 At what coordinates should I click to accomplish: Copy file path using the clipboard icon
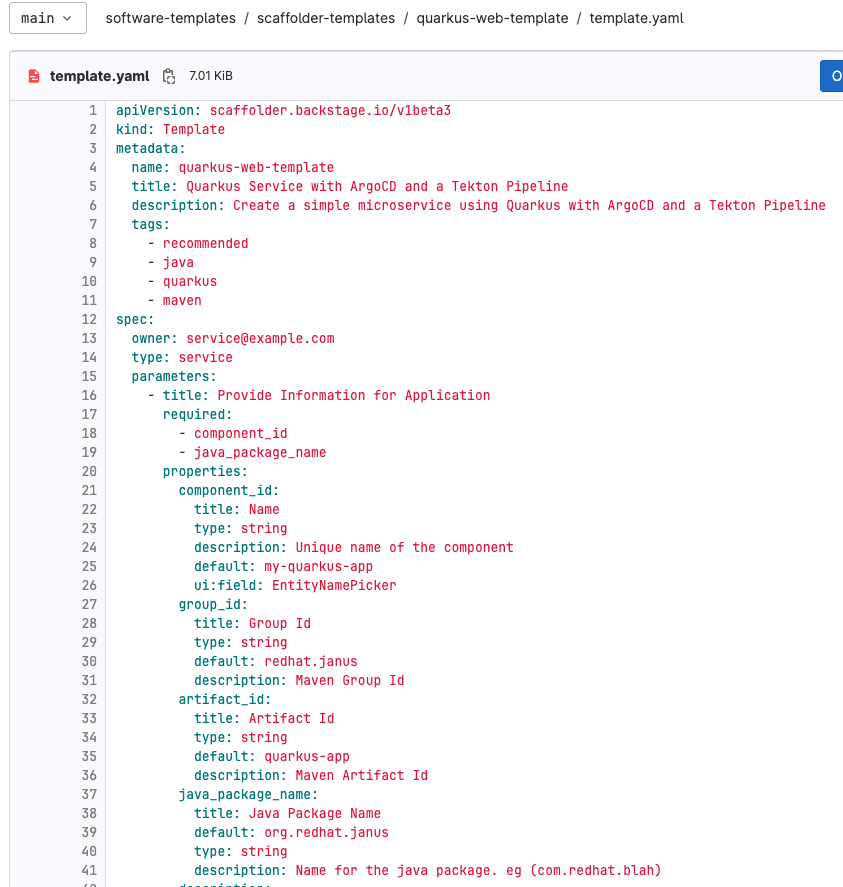click(x=169, y=76)
